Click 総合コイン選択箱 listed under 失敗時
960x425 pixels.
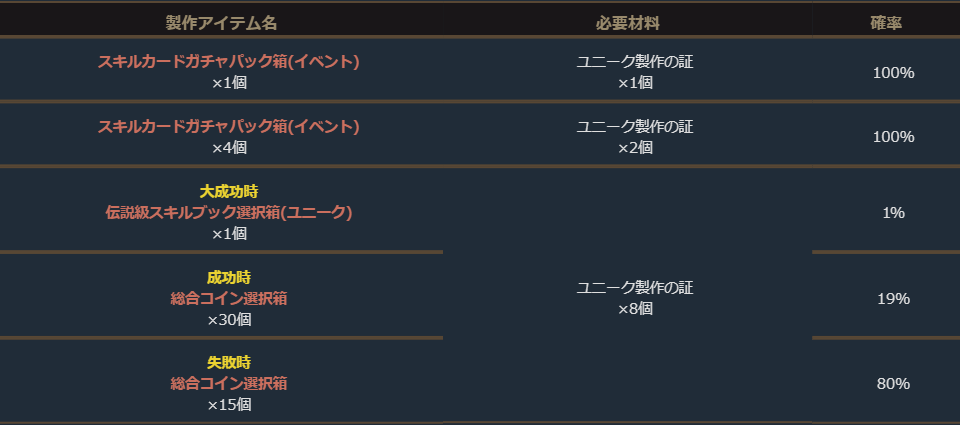pos(229,383)
